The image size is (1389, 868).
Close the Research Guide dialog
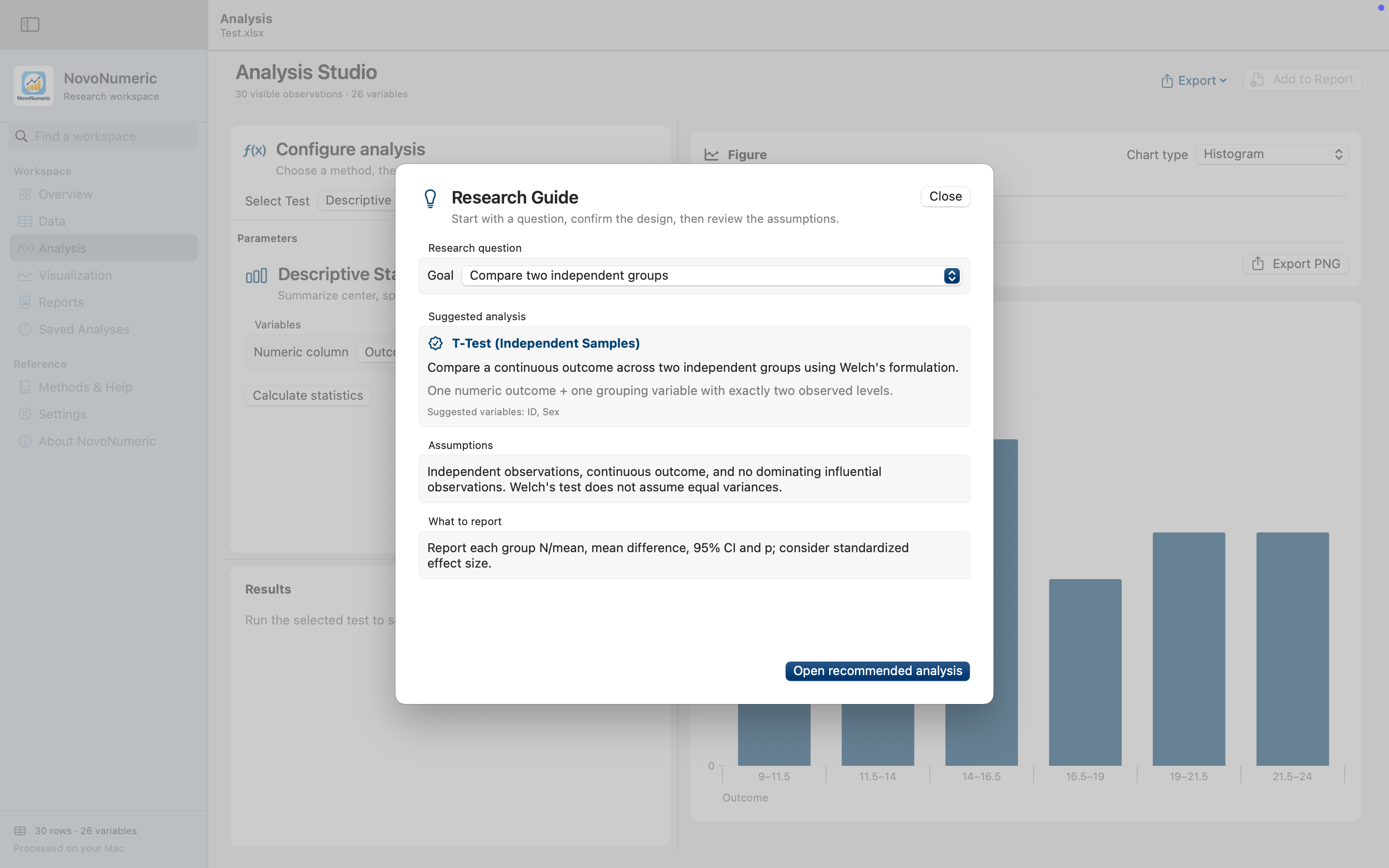pyautogui.click(x=945, y=196)
